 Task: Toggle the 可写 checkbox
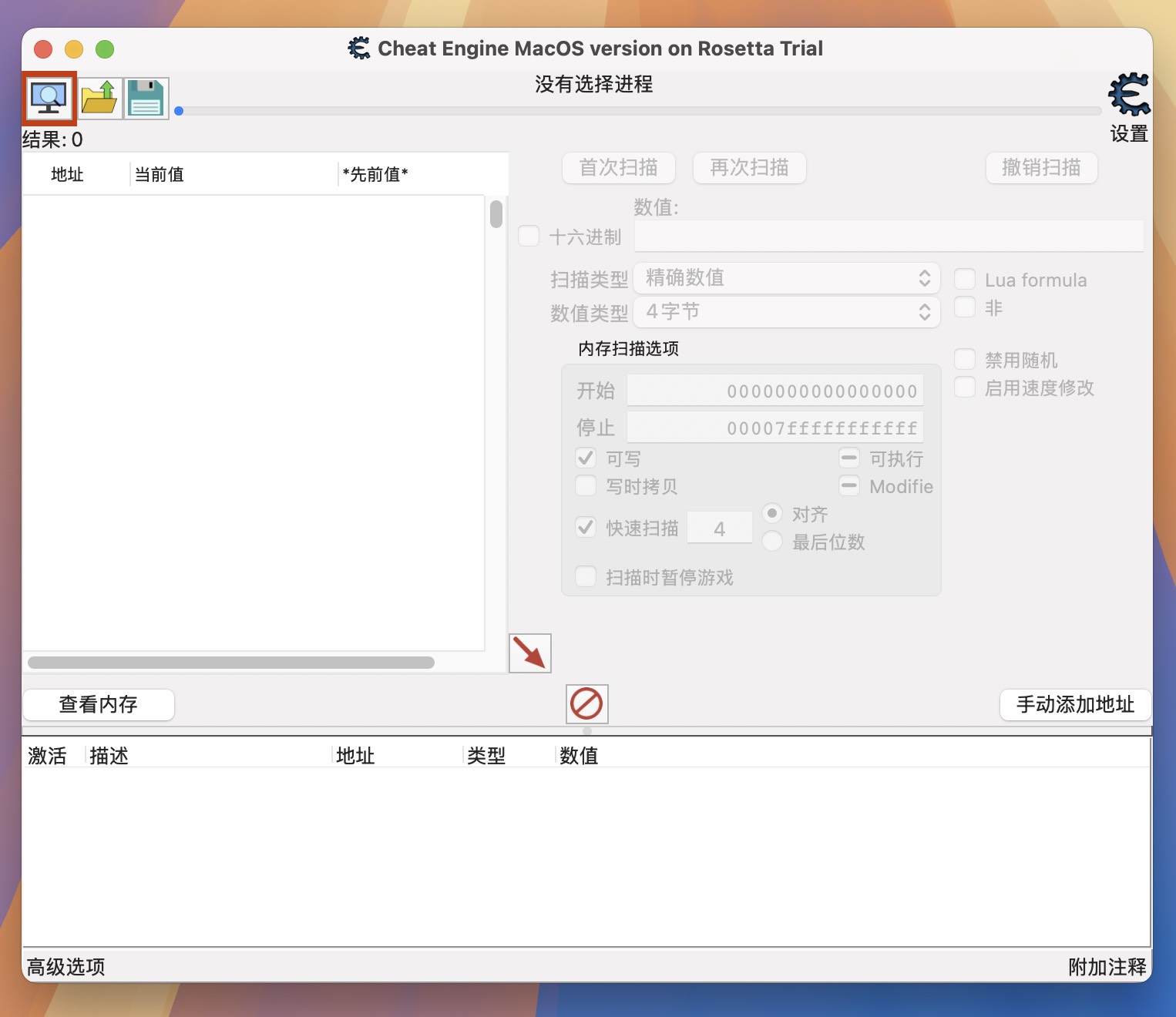[x=586, y=458]
